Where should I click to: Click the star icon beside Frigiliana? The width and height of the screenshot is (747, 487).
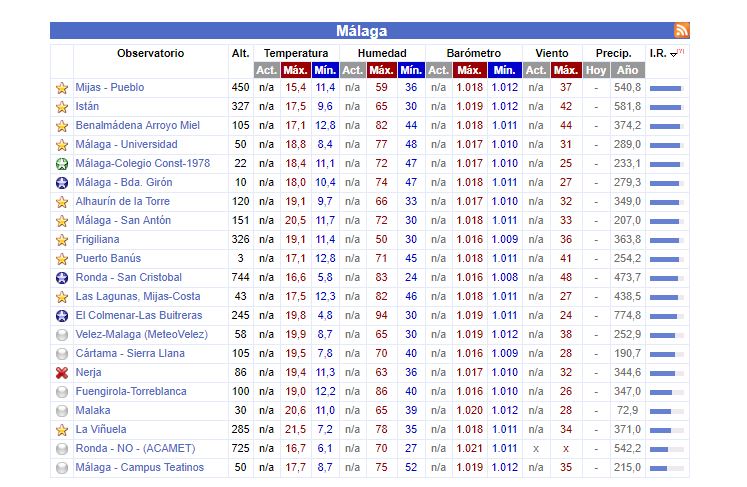[x=62, y=240]
